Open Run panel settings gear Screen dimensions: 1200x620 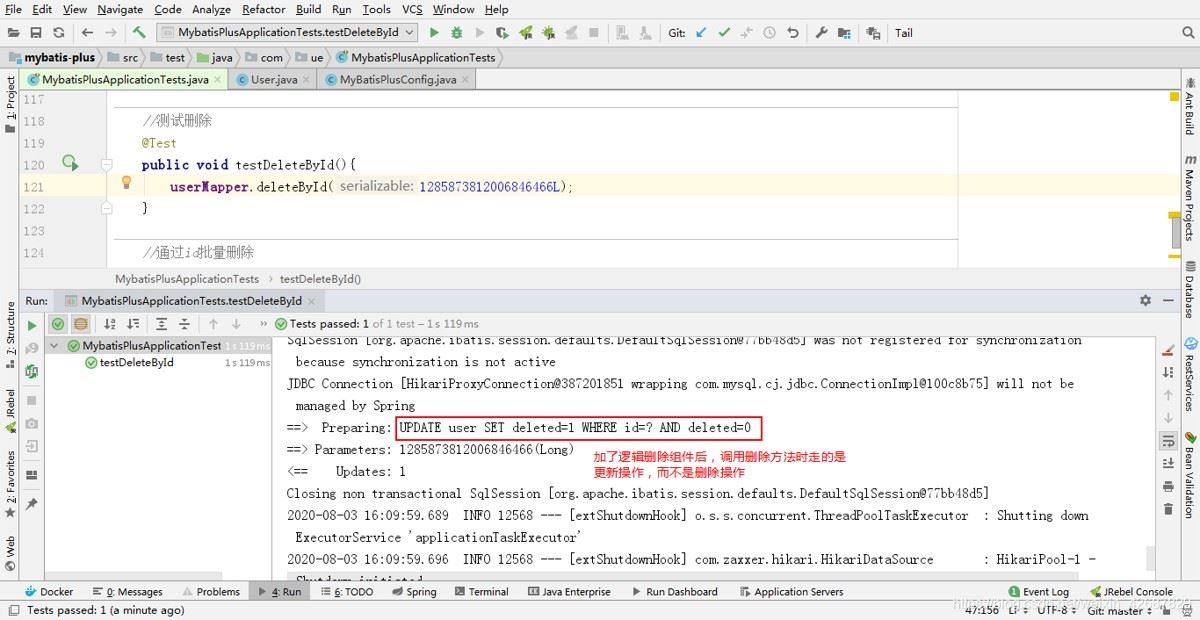click(1145, 300)
